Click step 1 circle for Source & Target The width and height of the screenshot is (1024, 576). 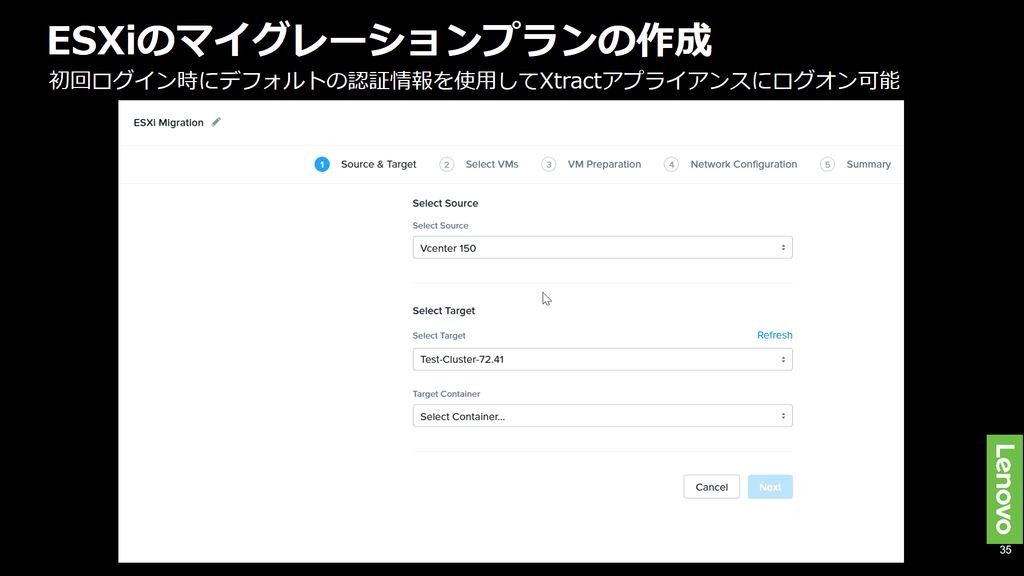click(322, 165)
